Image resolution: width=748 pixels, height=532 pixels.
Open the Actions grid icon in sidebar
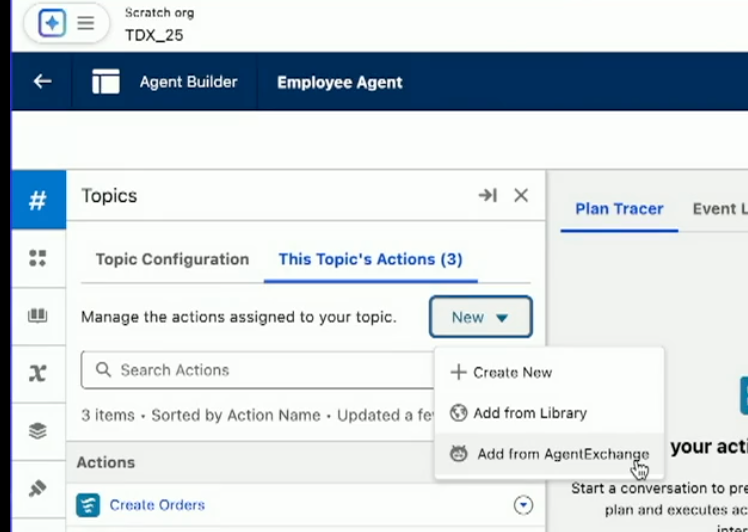[x=38, y=258]
